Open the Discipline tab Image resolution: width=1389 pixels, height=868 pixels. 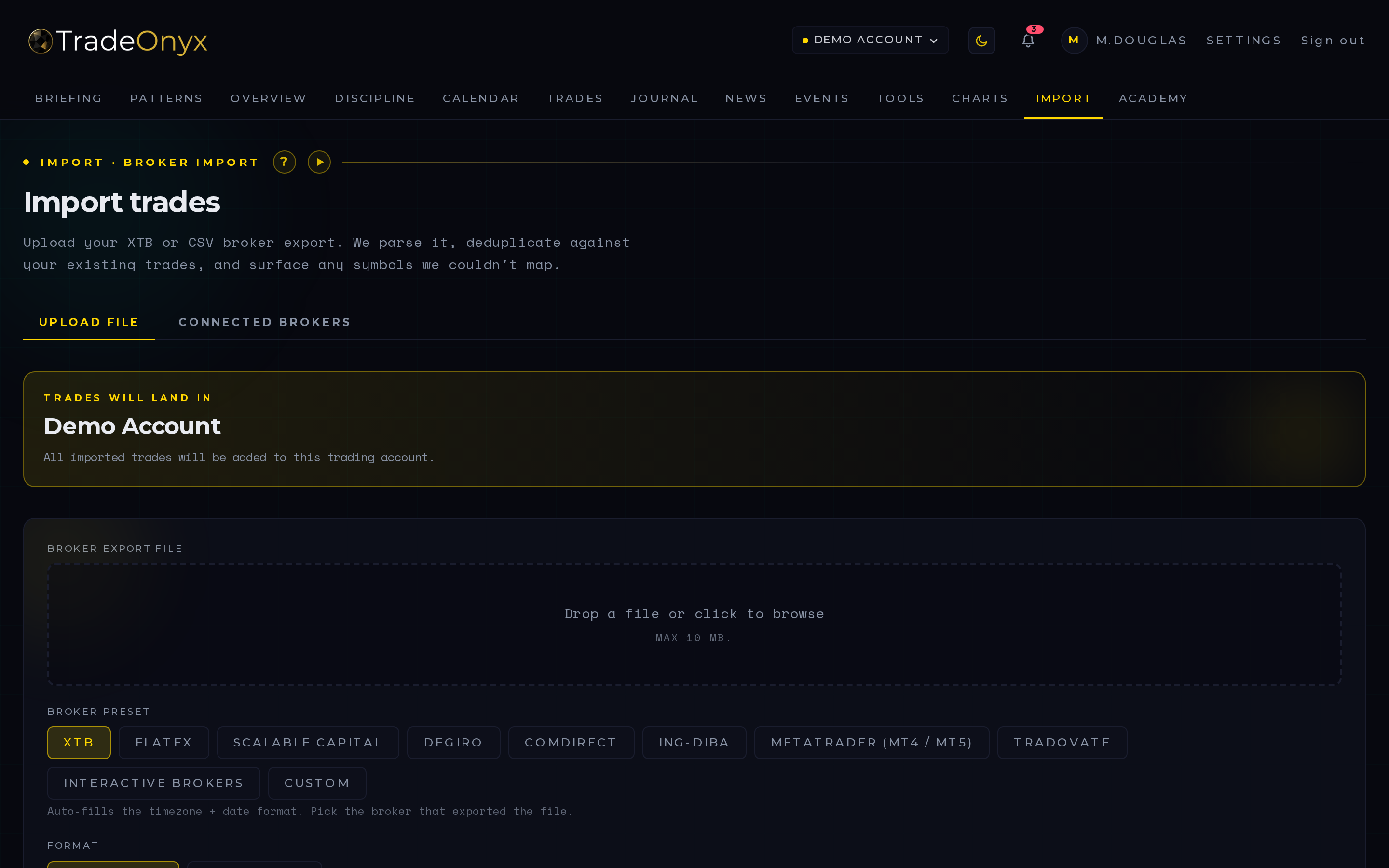375,99
